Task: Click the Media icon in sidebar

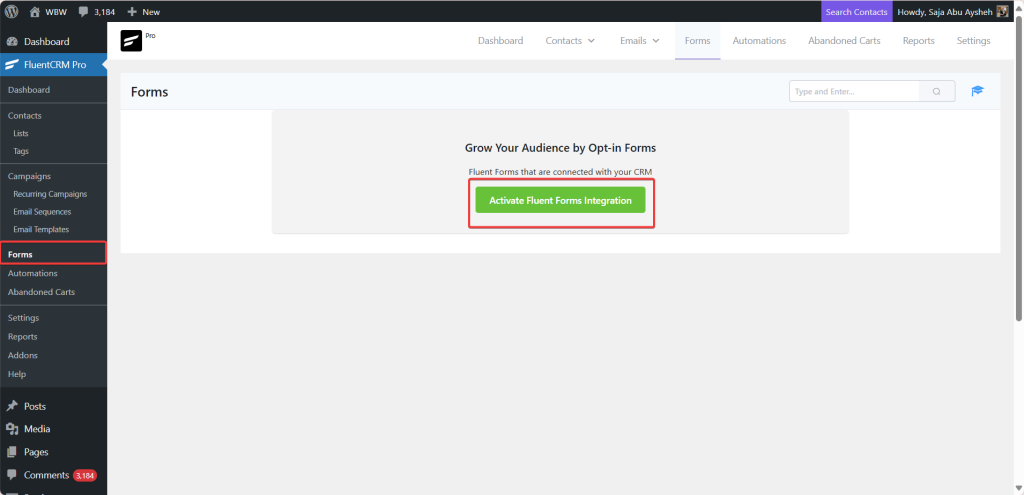Action: click(12, 429)
